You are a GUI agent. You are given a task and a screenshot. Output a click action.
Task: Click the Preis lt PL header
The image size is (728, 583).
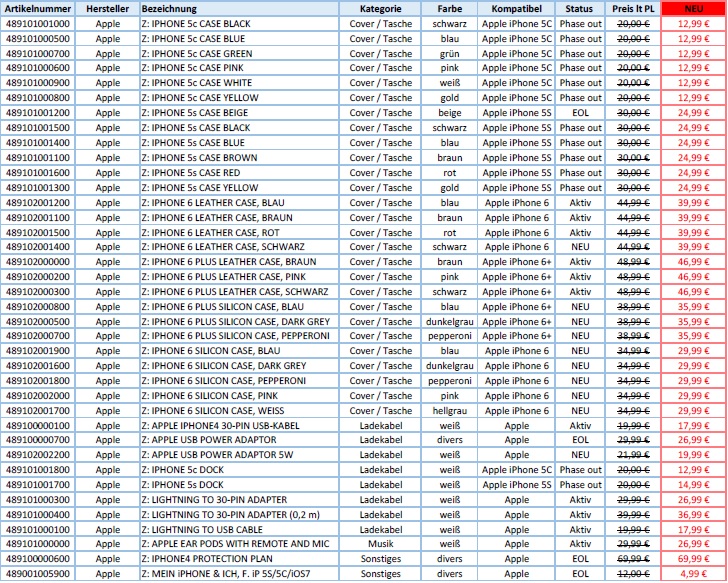633,9
